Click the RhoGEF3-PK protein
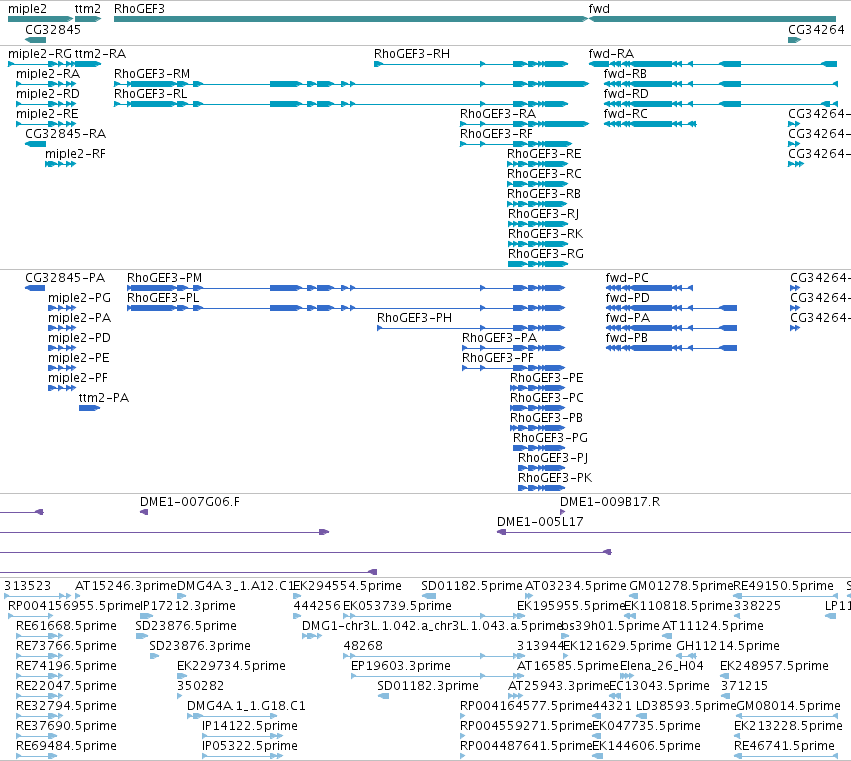Viewport: 851px width, 761px height. pyautogui.click(x=542, y=488)
